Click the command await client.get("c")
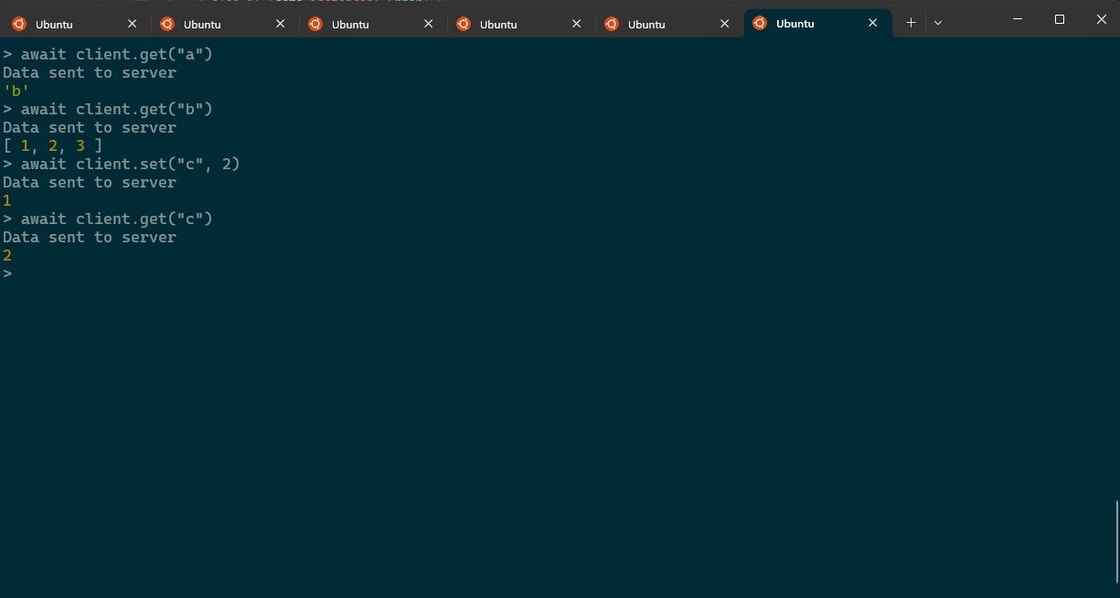 pos(116,219)
